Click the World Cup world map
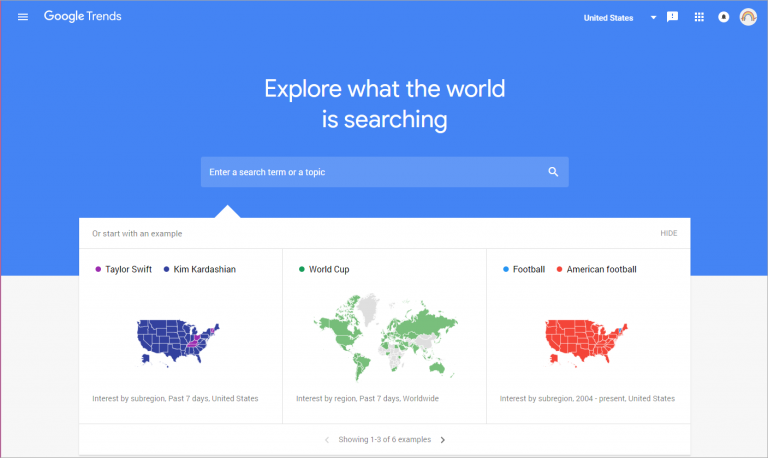Viewport: 768px width, 458px height. point(384,337)
